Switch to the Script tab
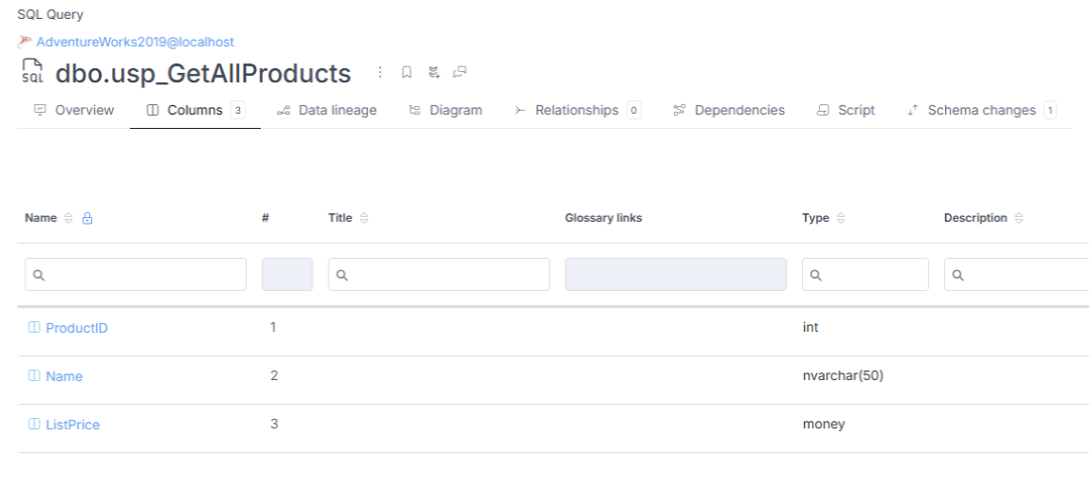This screenshot has height=477, width=1089. tap(846, 110)
